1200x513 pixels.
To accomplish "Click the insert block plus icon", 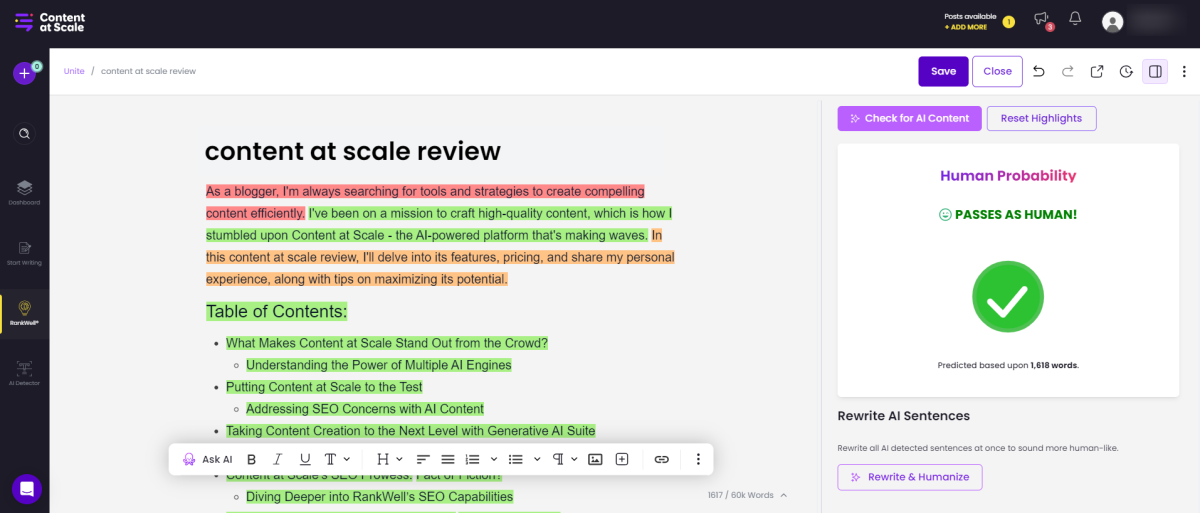I will [x=622, y=459].
